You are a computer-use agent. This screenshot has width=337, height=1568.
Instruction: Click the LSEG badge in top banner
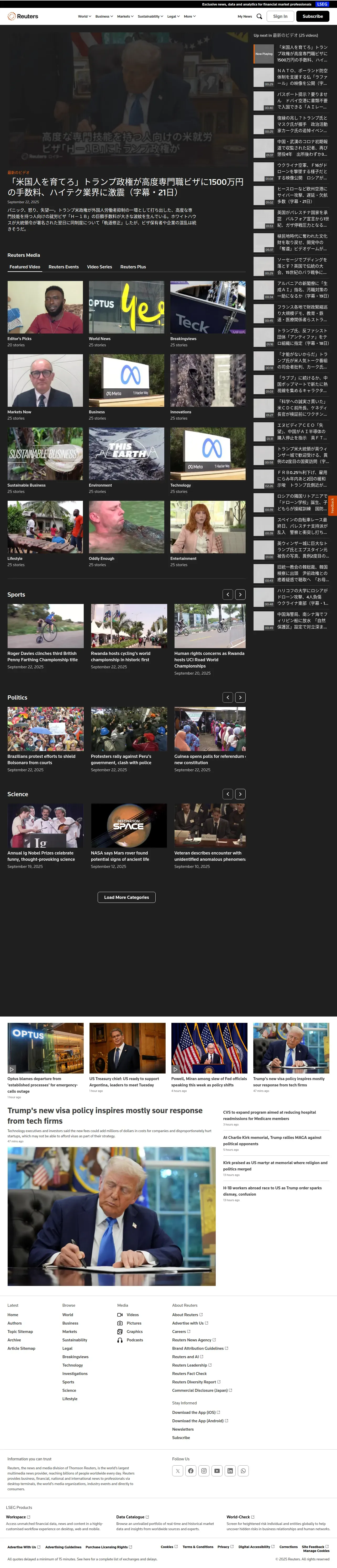click(x=322, y=4)
